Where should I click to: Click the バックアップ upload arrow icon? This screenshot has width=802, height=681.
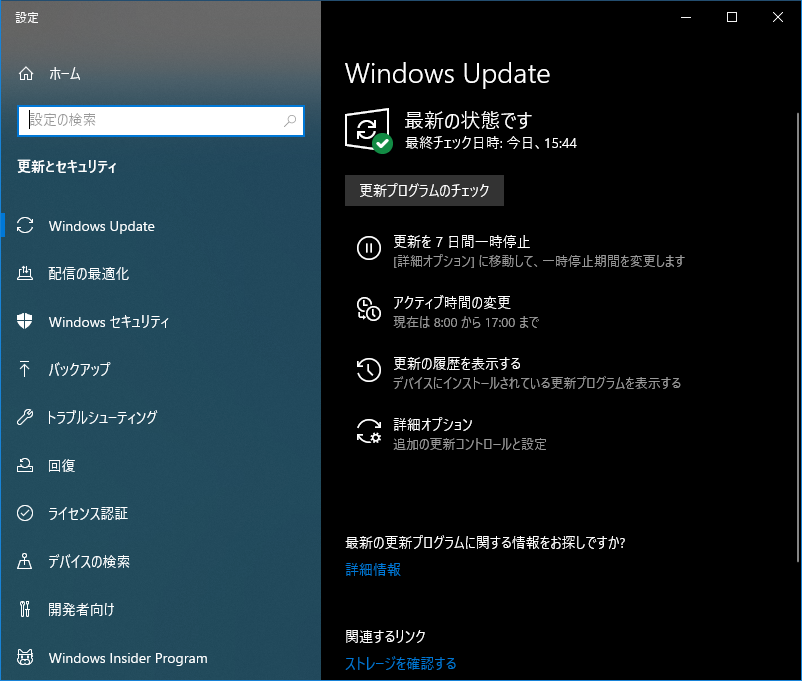25,369
